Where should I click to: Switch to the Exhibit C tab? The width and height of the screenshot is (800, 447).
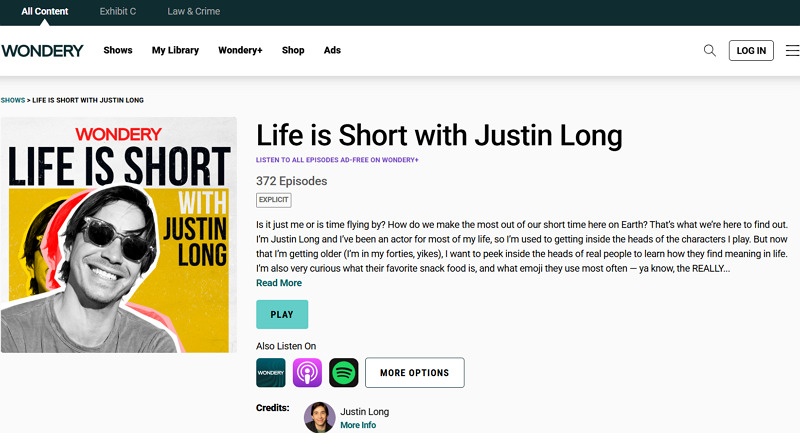pyautogui.click(x=118, y=11)
